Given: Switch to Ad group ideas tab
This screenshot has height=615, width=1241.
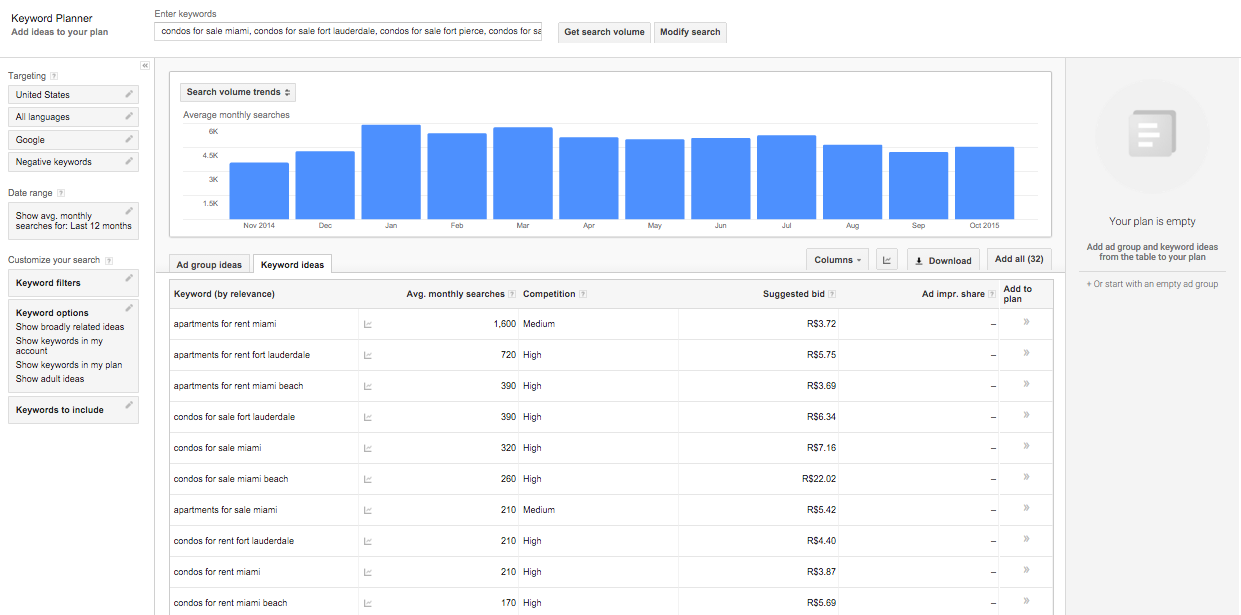Looking at the screenshot, I should point(209,265).
